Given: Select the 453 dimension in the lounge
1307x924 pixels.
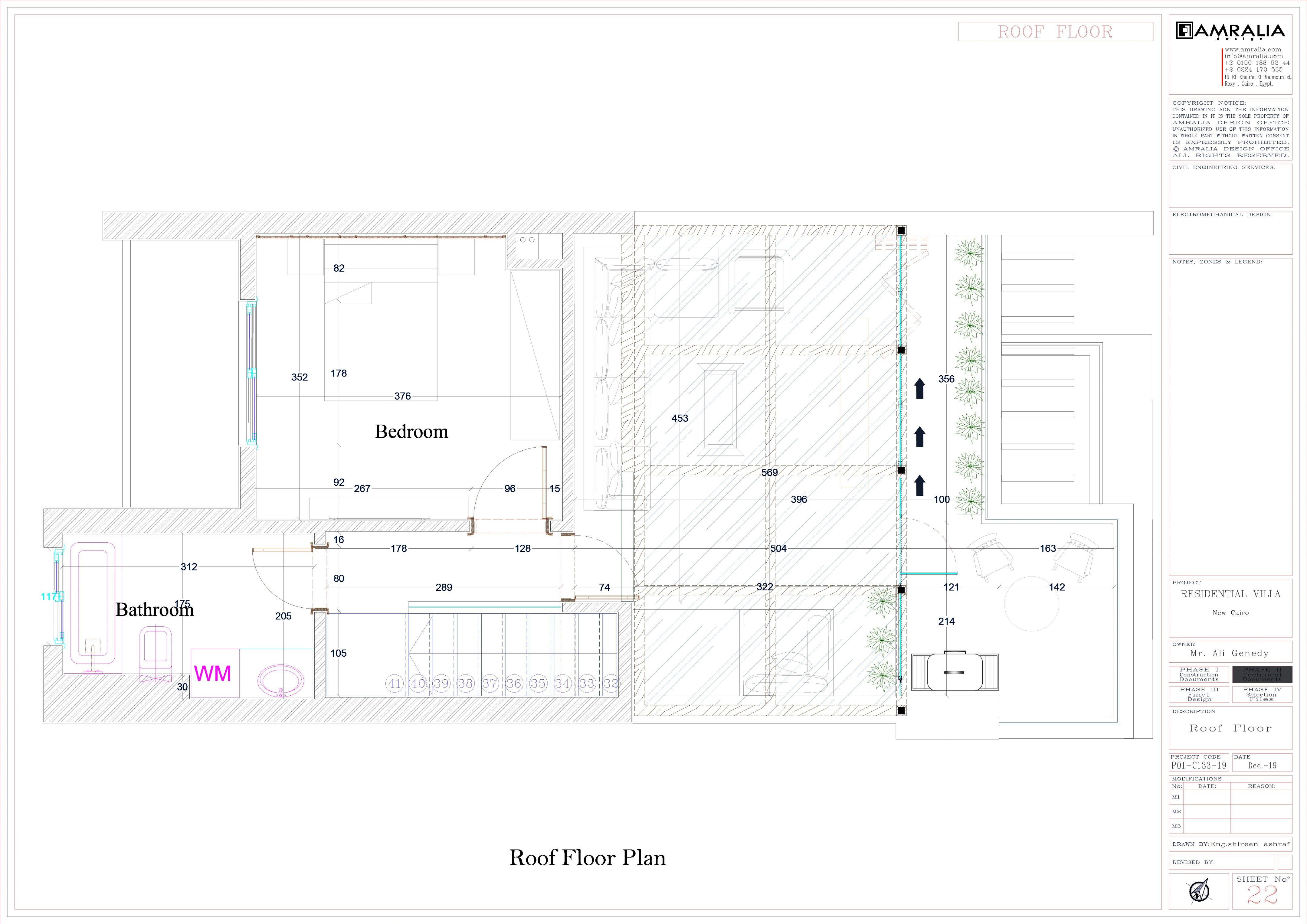Looking at the screenshot, I should coord(680,418).
